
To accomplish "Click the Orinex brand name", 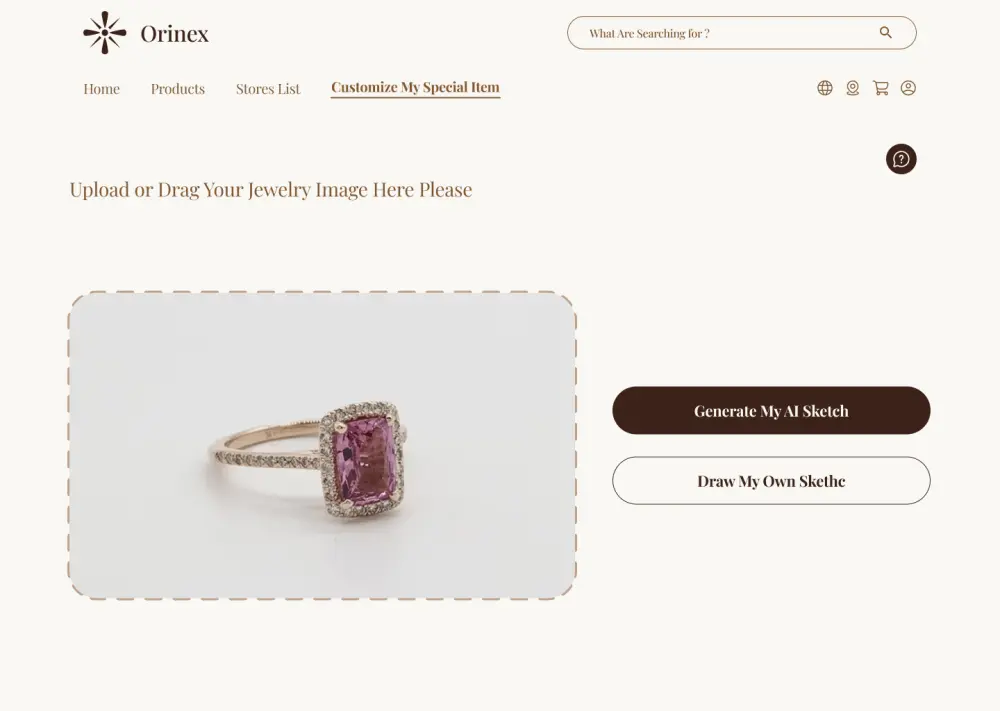I will click(174, 34).
